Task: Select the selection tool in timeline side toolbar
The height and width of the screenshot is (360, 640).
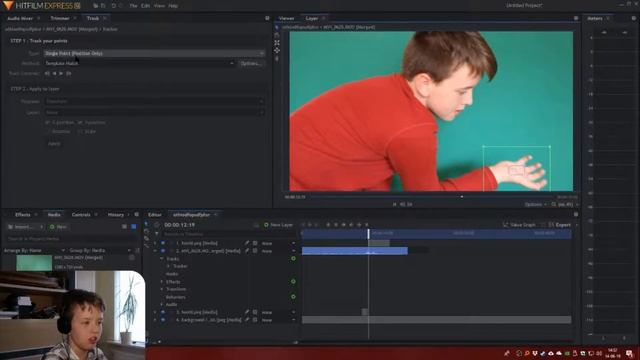Action: [147, 224]
